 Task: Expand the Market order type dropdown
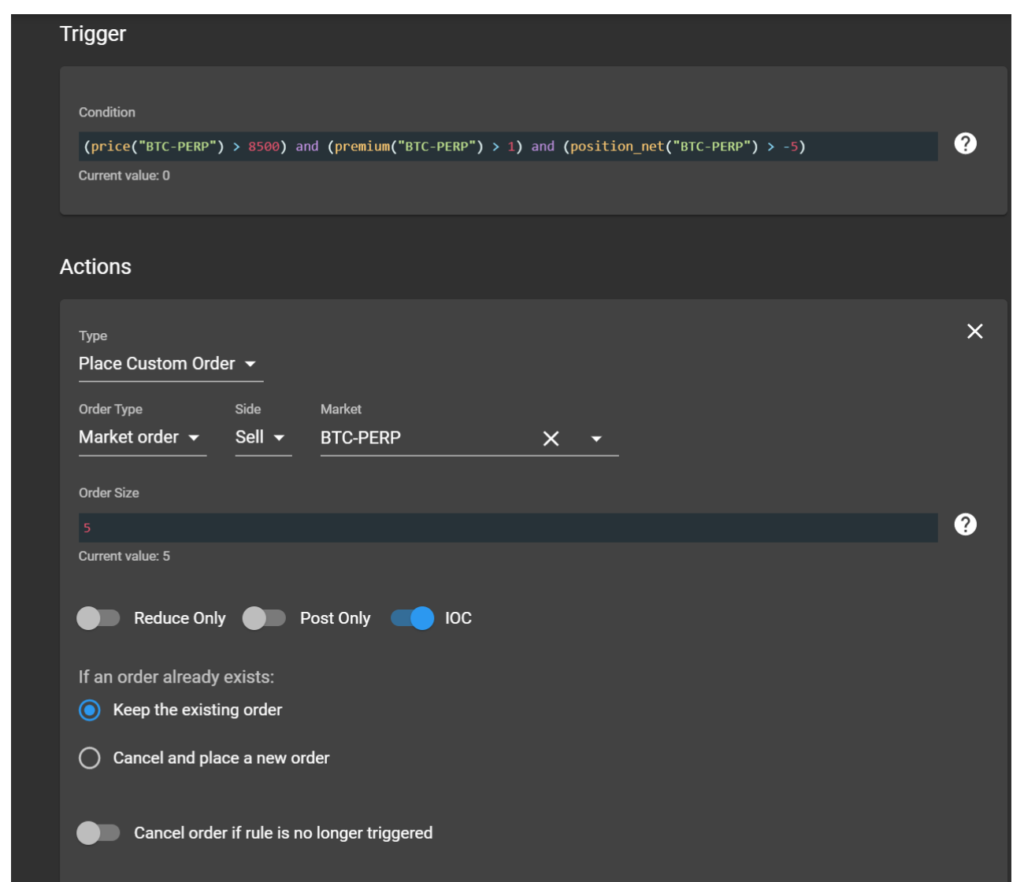[142, 437]
